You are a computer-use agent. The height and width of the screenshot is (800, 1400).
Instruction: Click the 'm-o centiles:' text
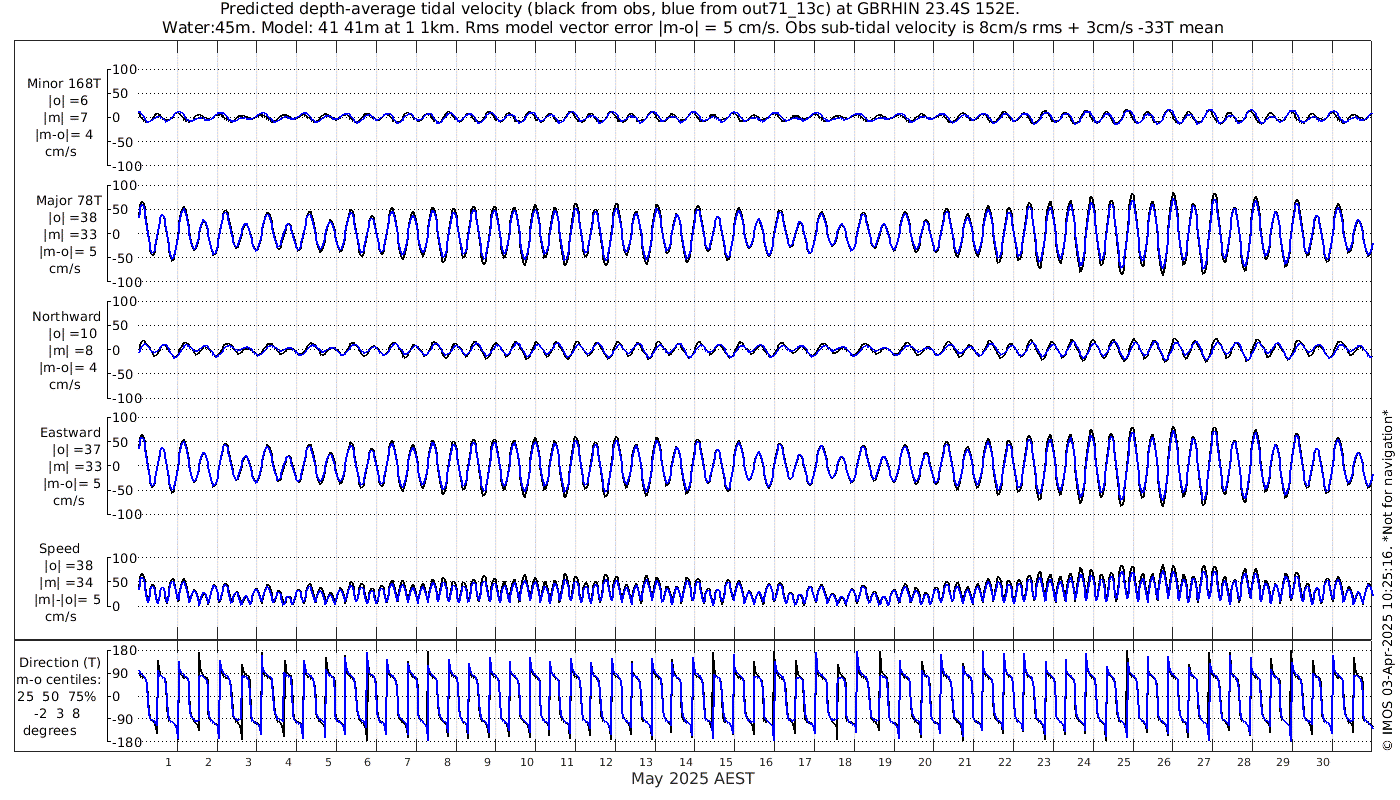(60, 680)
